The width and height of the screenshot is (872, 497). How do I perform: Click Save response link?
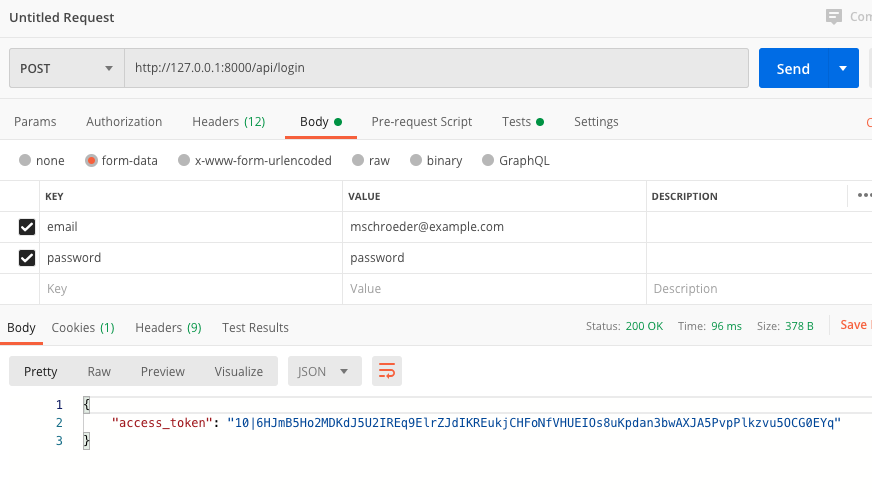[x=854, y=325]
